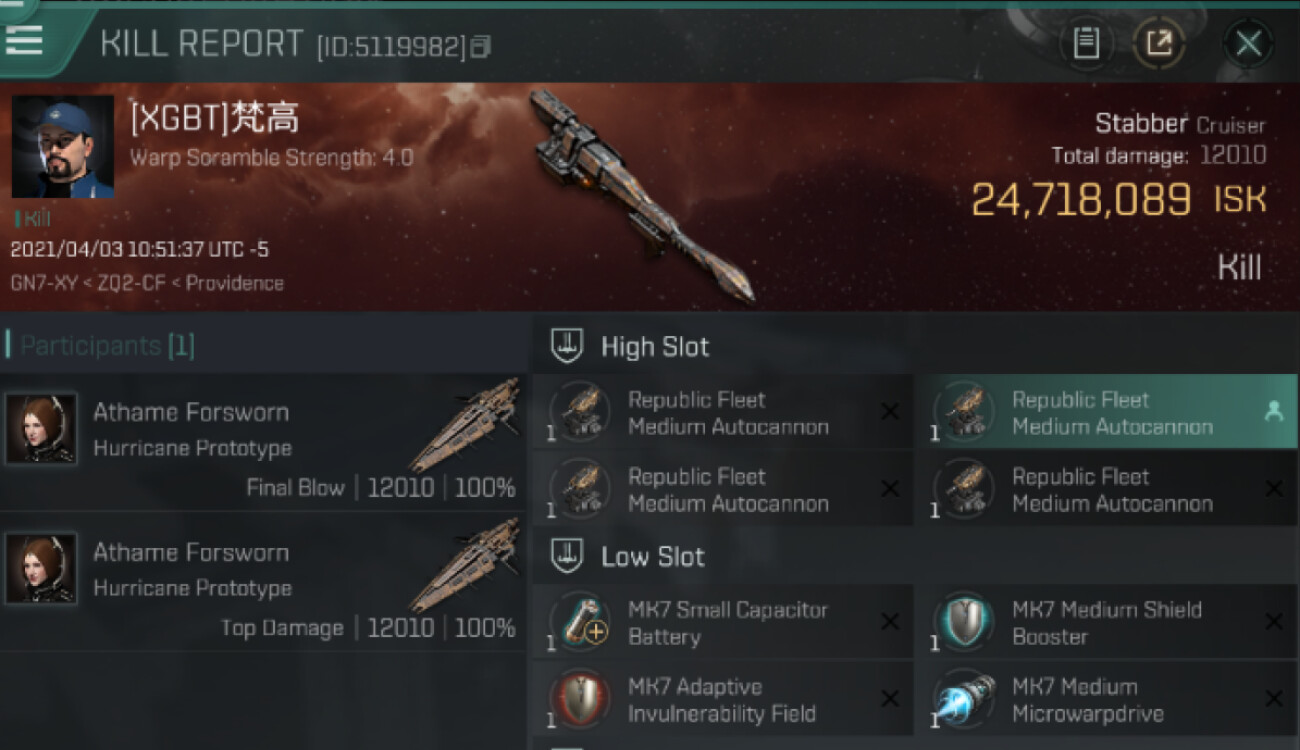Click the Stabber ship image
This screenshot has height=750, width=1300.
(640, 195)
